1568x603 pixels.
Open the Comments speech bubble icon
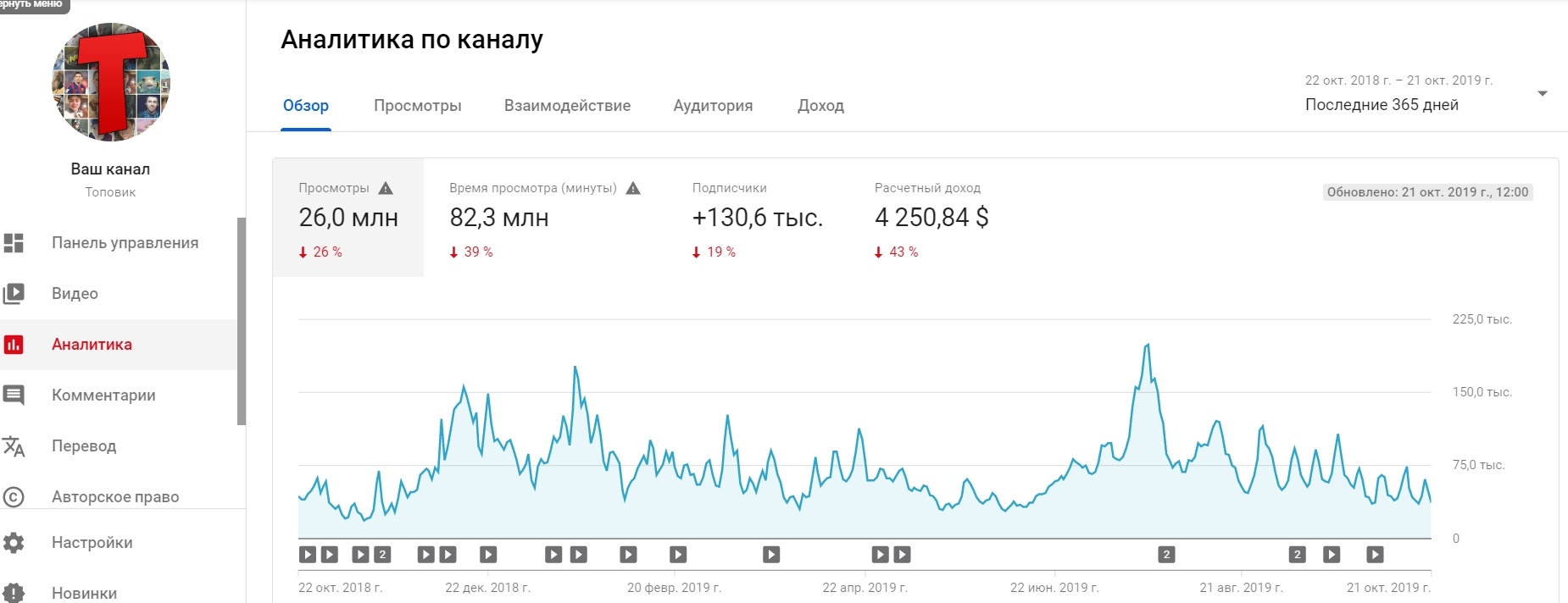pos(14,396)
